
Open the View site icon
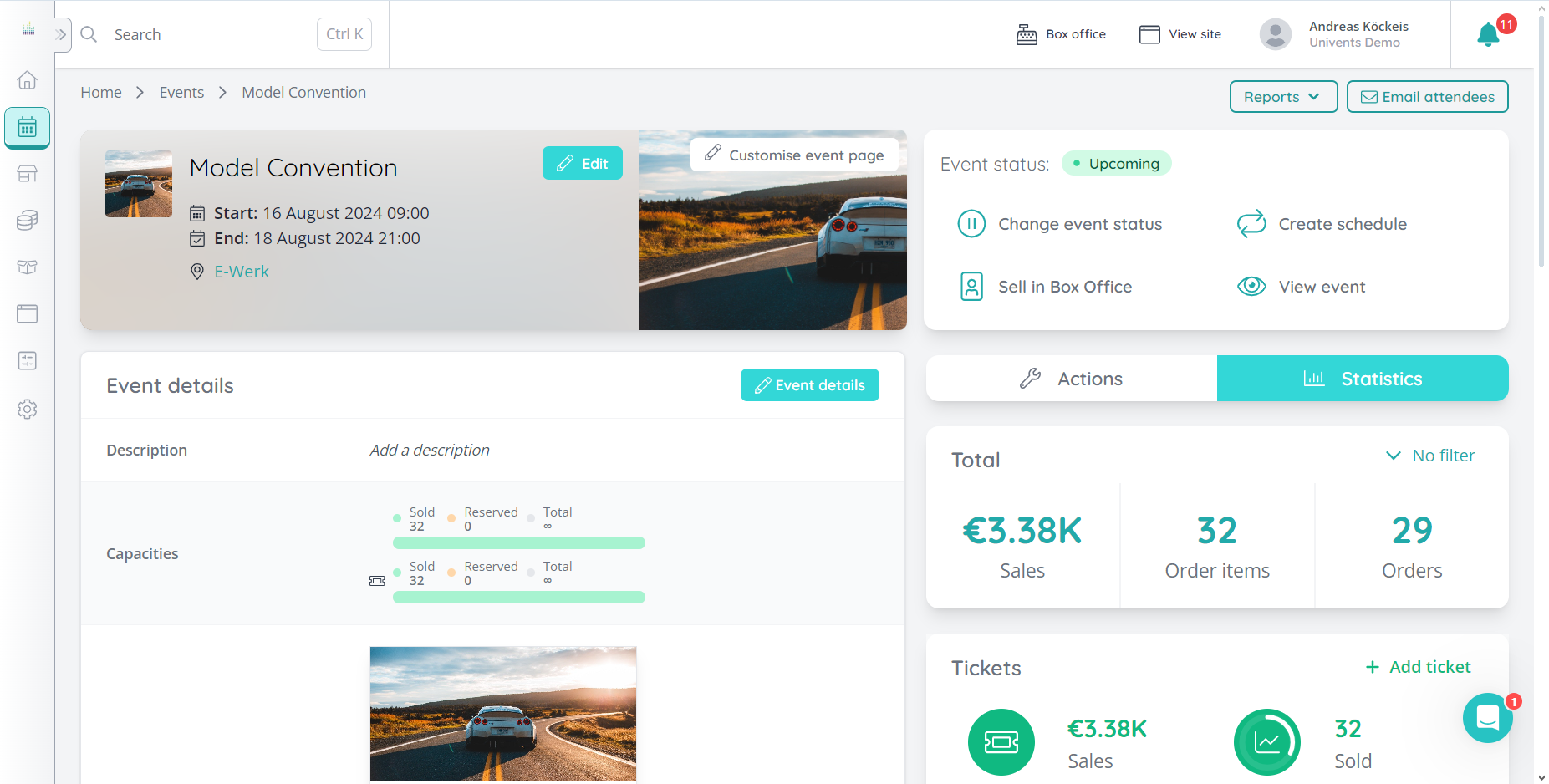click(x=1149, y=34)
